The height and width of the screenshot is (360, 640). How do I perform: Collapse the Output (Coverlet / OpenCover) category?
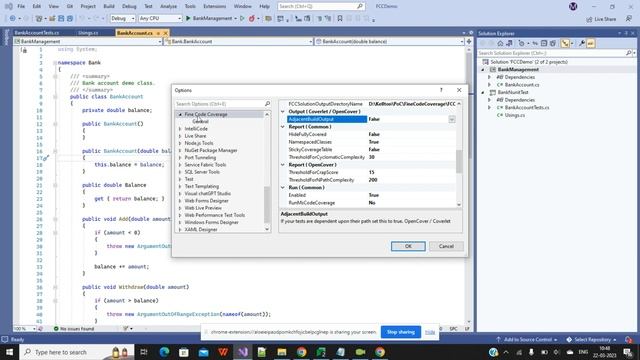click(x=282, y=111)
